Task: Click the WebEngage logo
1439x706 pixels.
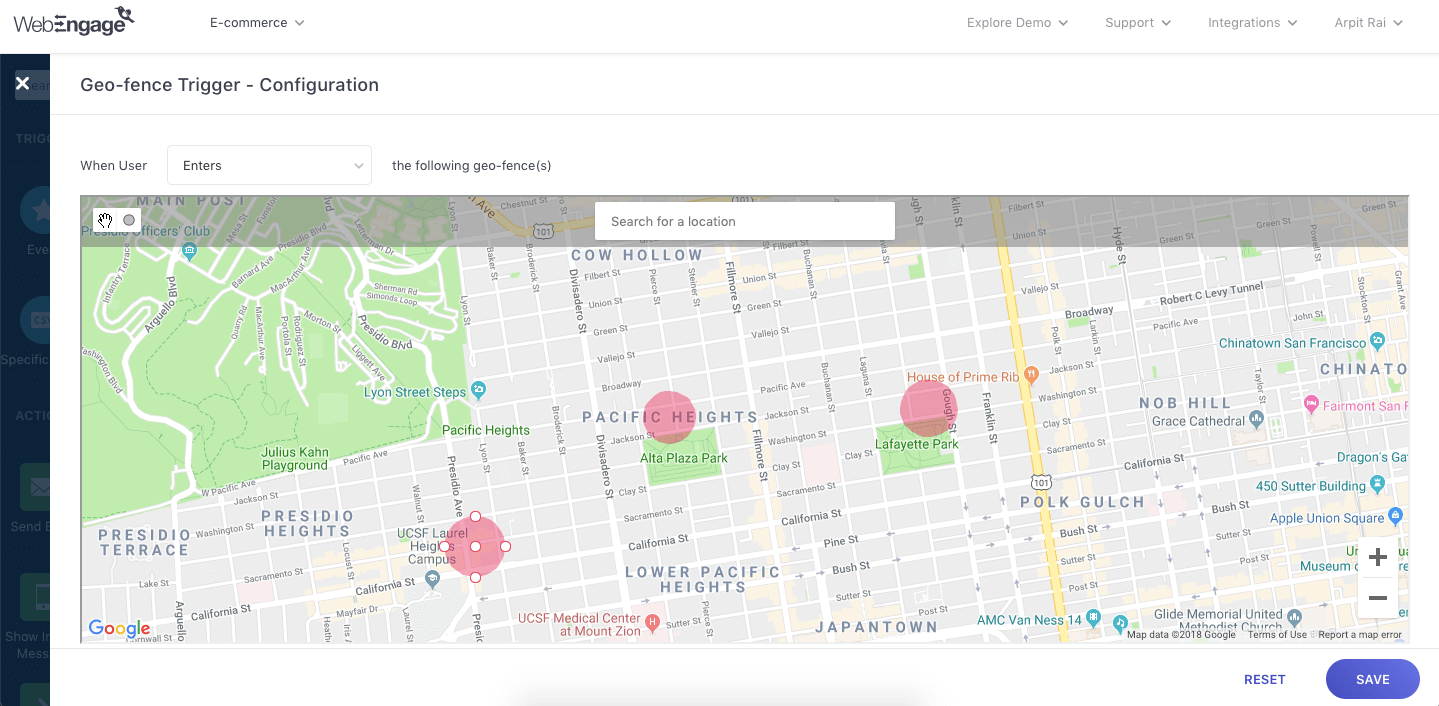Action: point(73,21)
